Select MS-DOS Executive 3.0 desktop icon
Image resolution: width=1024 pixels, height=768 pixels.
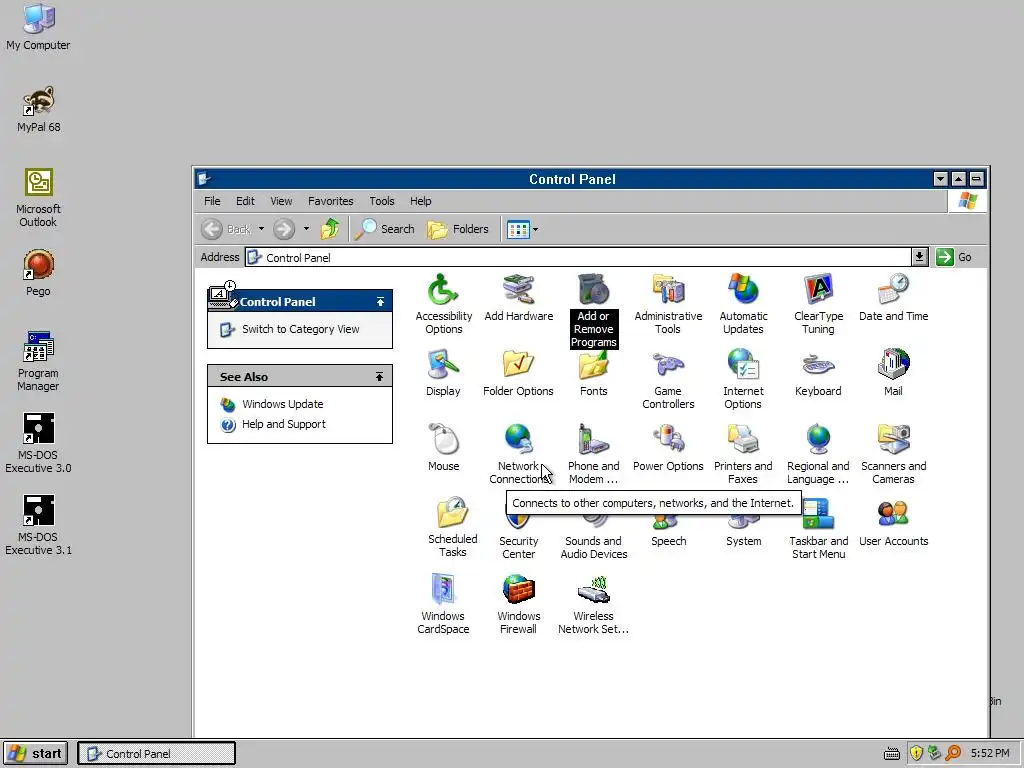coord(39,443)
